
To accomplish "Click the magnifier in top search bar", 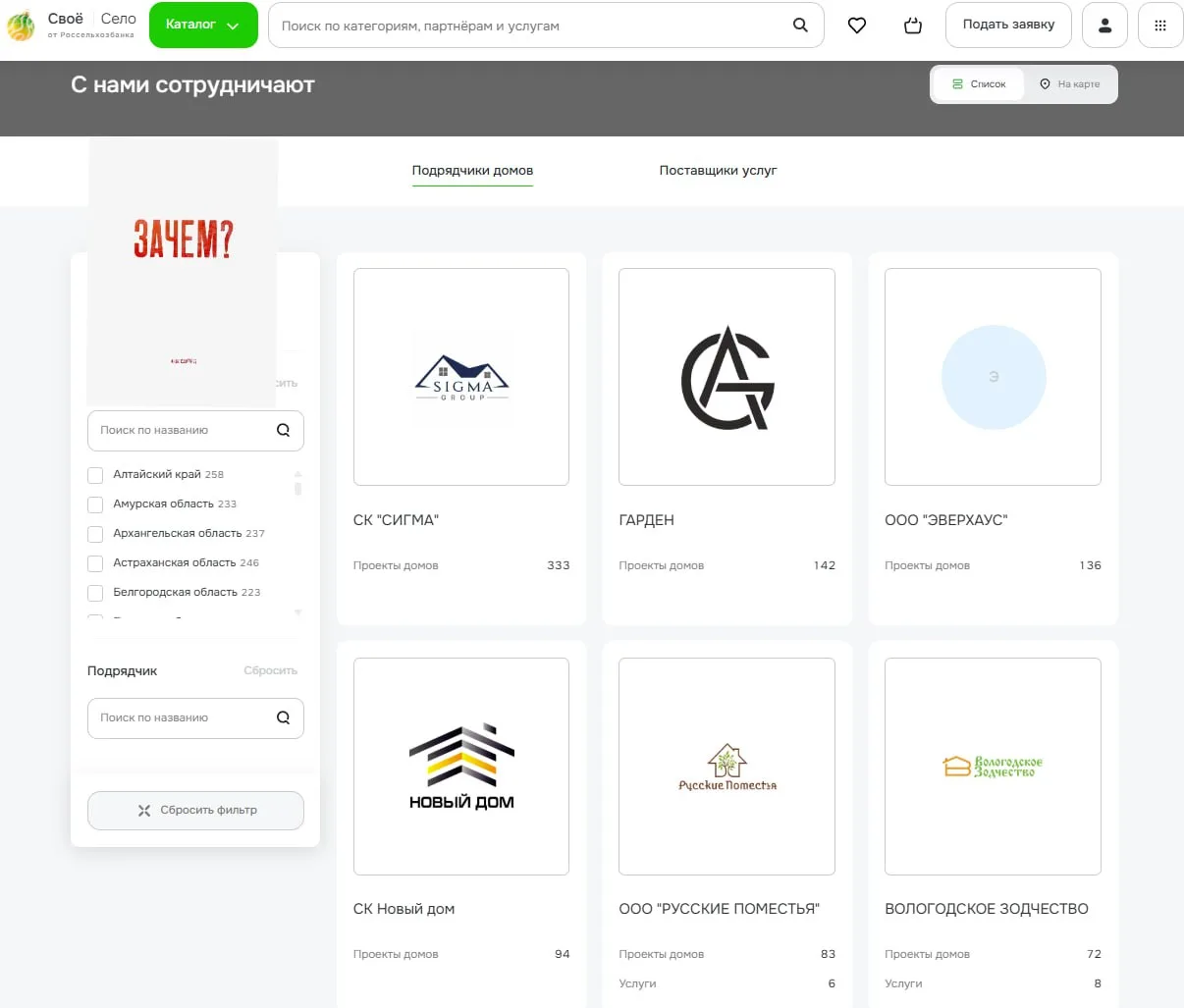I will click(x=800, y=26).
